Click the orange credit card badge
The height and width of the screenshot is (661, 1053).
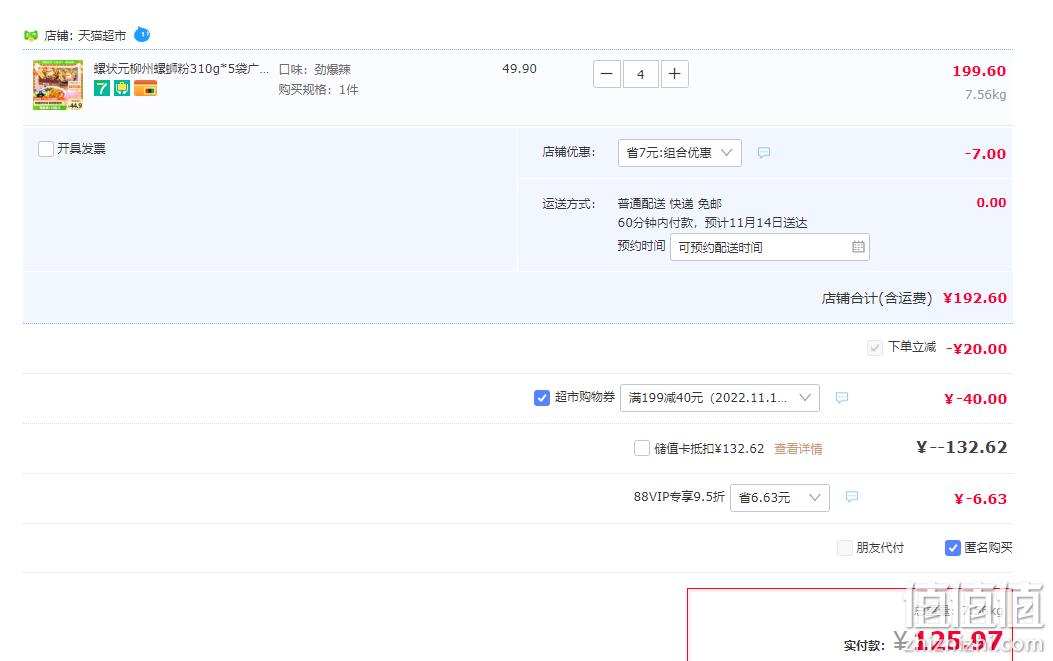[x=145, y=88]
